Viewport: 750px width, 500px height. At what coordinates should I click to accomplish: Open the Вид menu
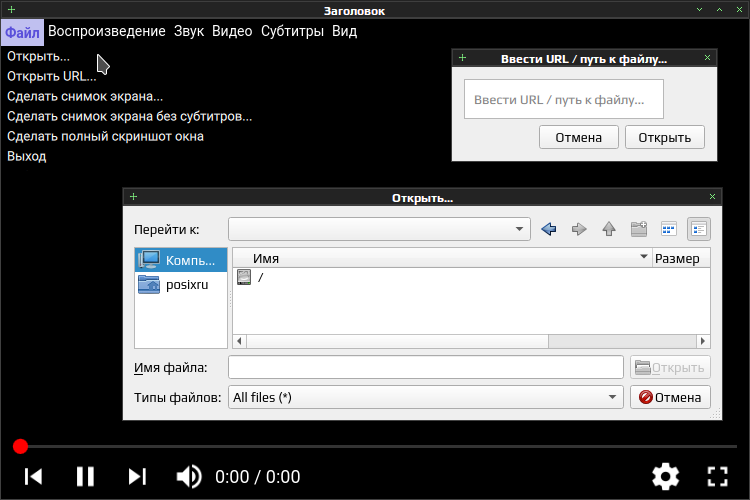(x=344, y=31)
